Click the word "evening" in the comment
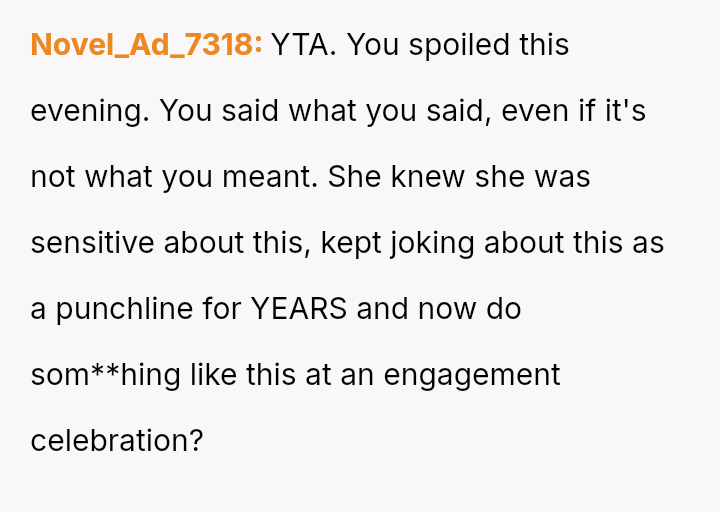 click(89, 110)
